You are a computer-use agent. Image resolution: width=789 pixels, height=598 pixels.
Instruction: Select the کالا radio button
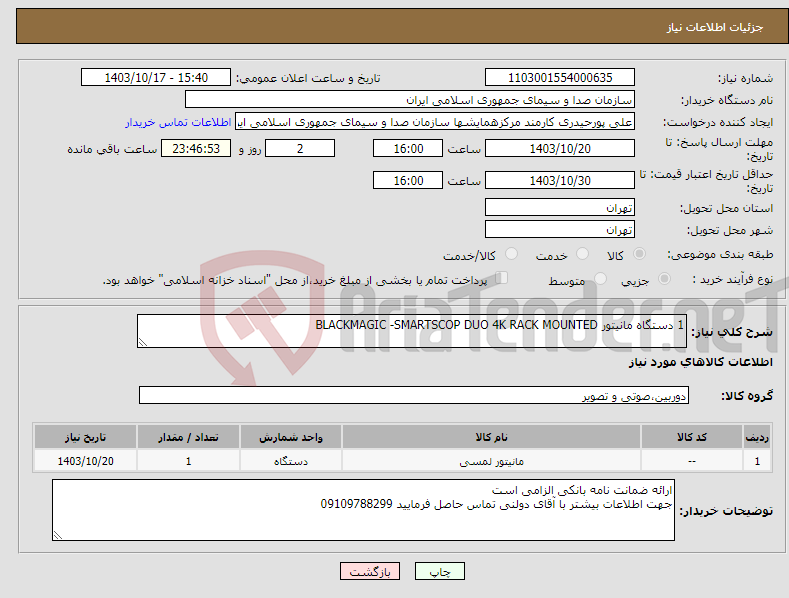click(639, 254)
